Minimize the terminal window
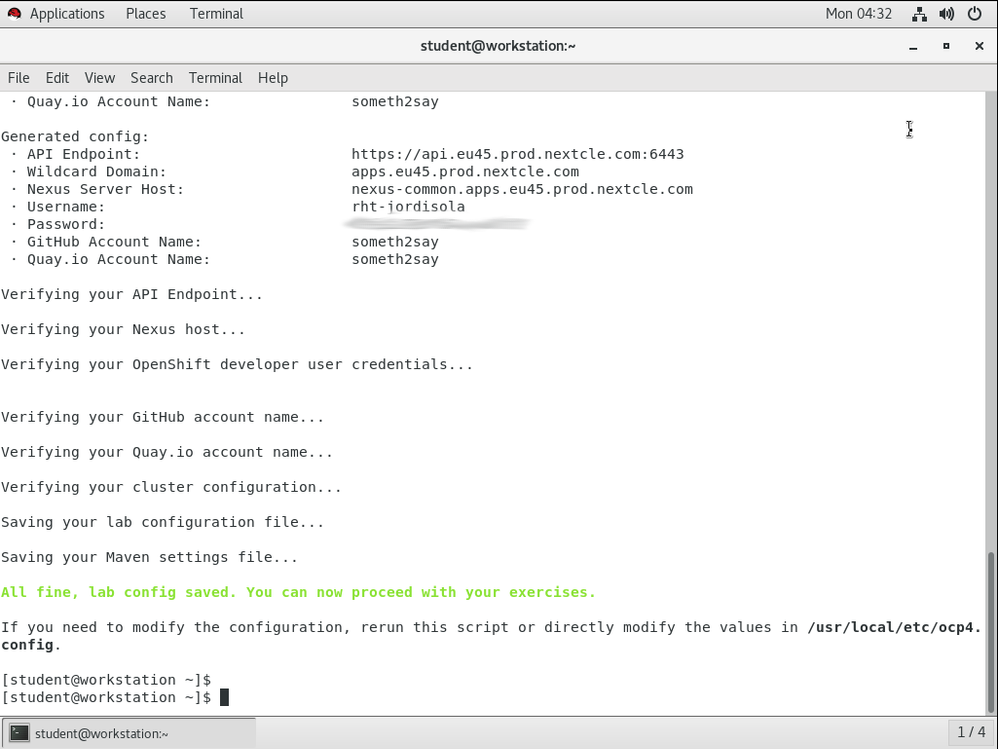 click(x=913, y=46)
